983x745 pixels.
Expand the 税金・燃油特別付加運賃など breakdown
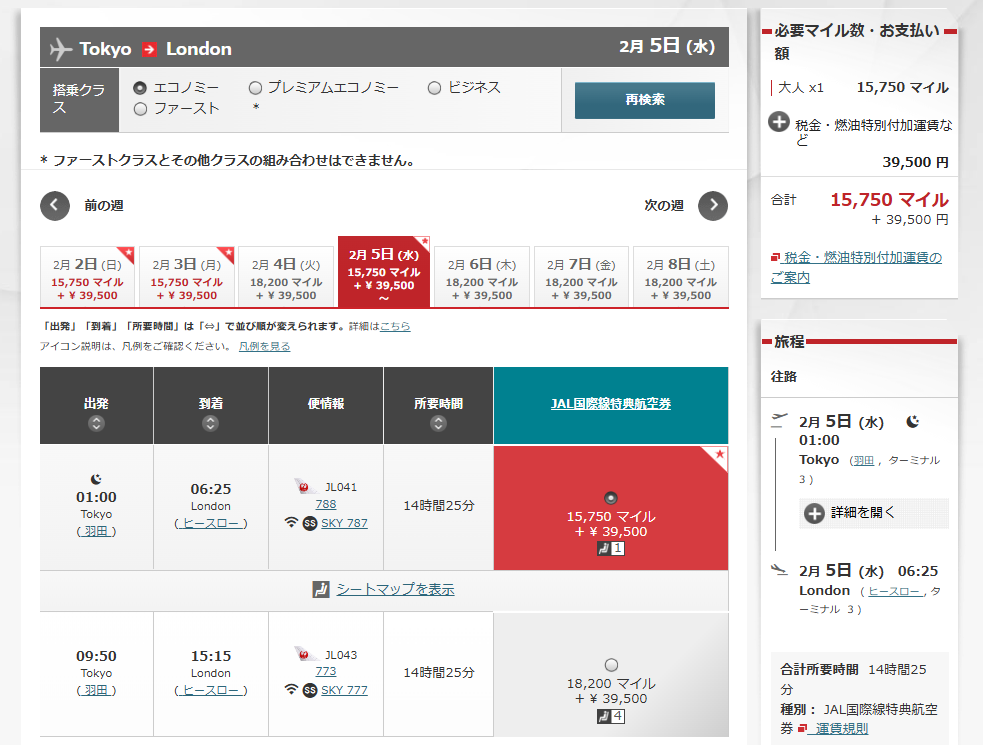(779, 121)
